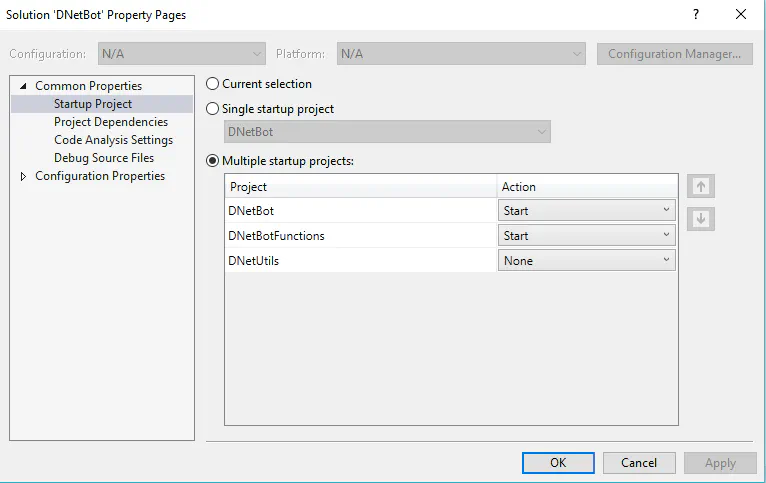Image resolution: width=766 pixels, height=483 pixels.
Task: Open the Action dropdown for DNetBotFunctions
Action: [x=587, y=236]
